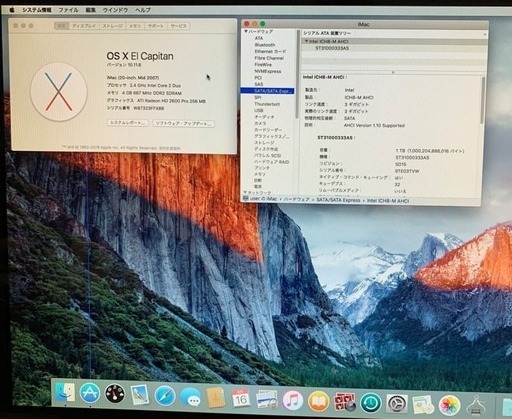Click the caliper-style icon in the Dock

pyautogui.click(x=476, y=406)
